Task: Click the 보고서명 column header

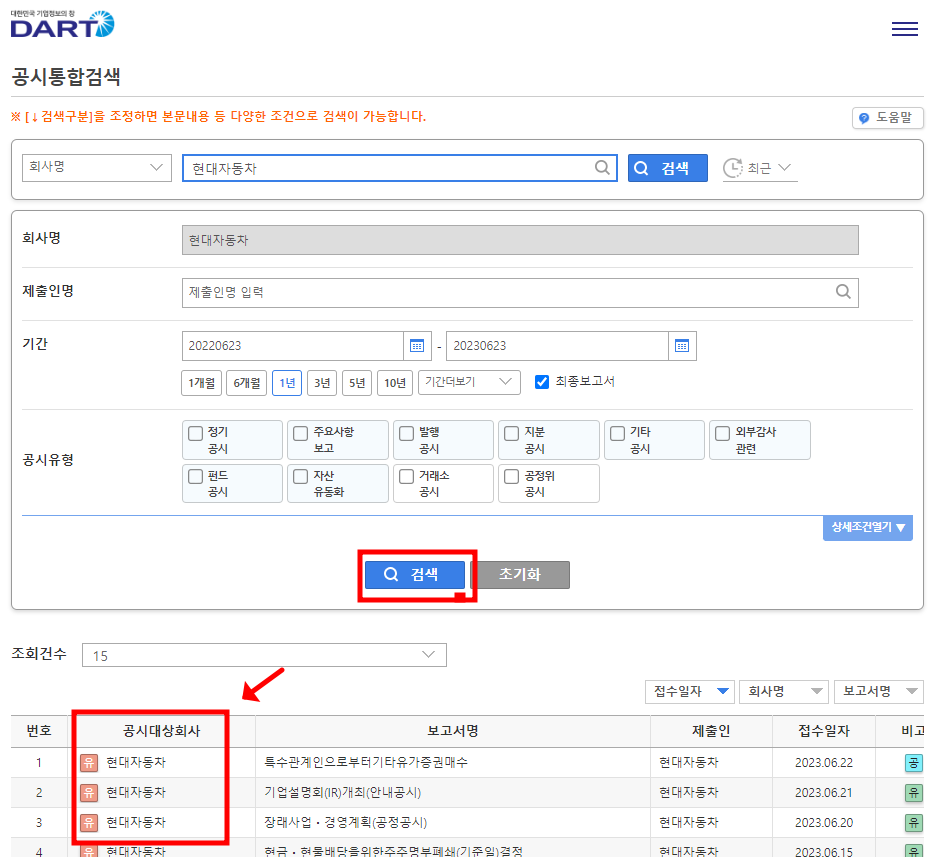Action: coord(453,731)
